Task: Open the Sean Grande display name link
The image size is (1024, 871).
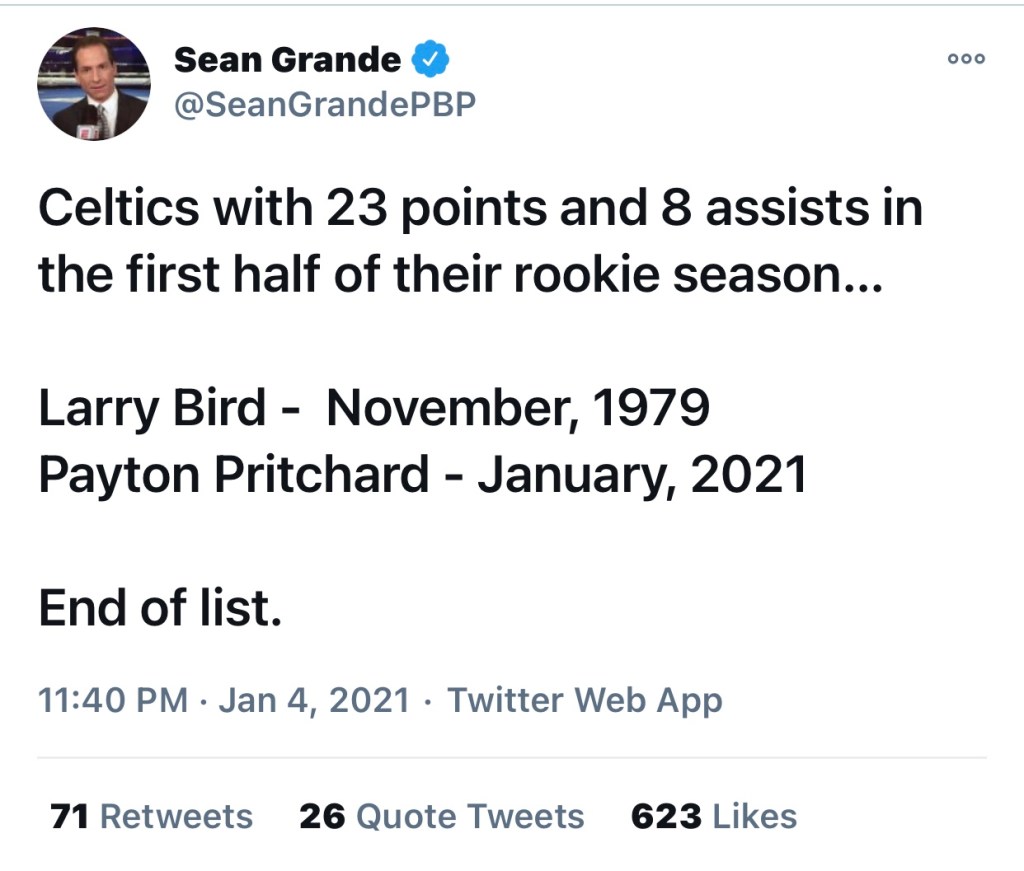Action: click(287, 60)
